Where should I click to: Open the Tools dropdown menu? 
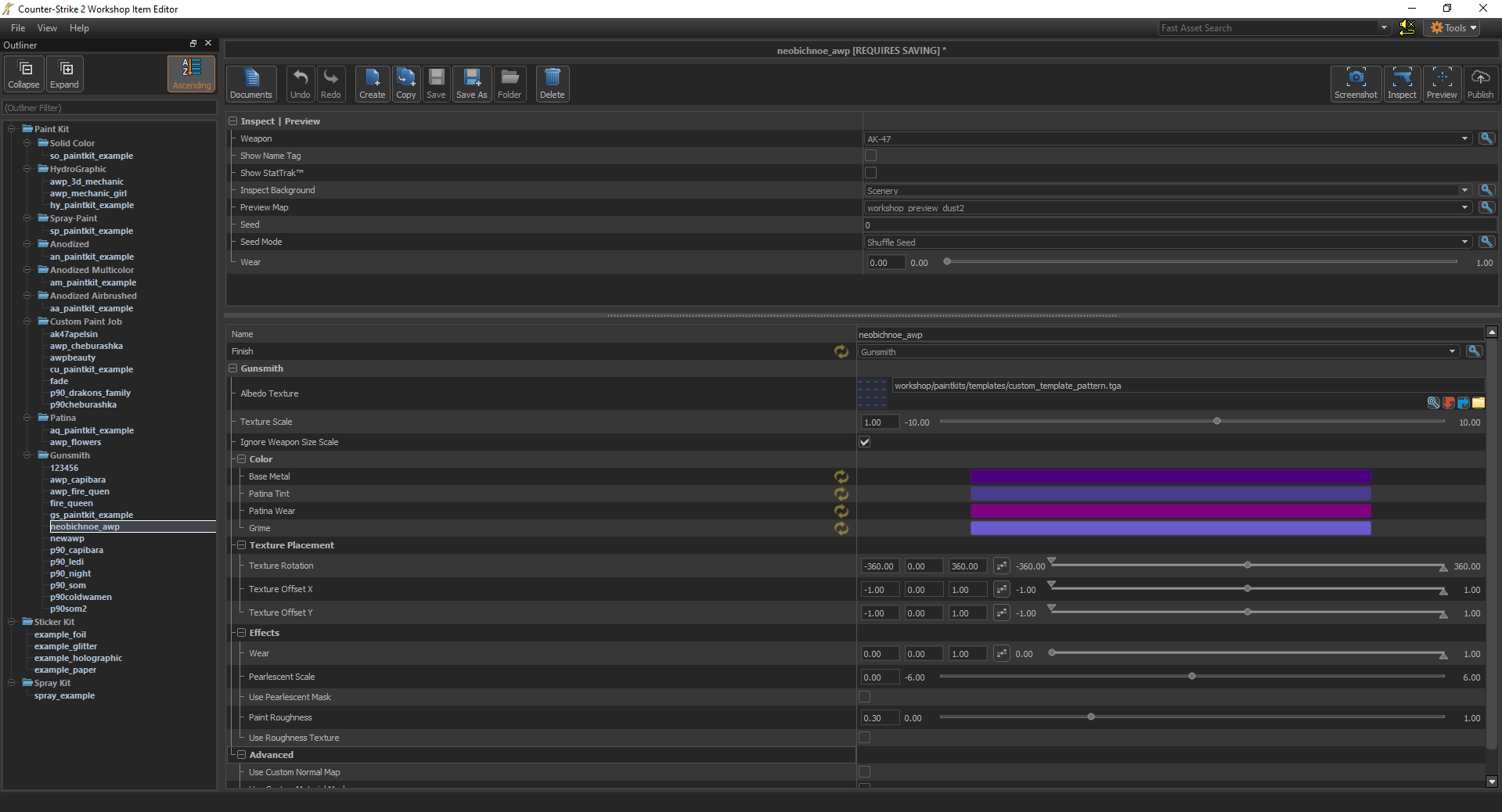tap(1453, 28)
